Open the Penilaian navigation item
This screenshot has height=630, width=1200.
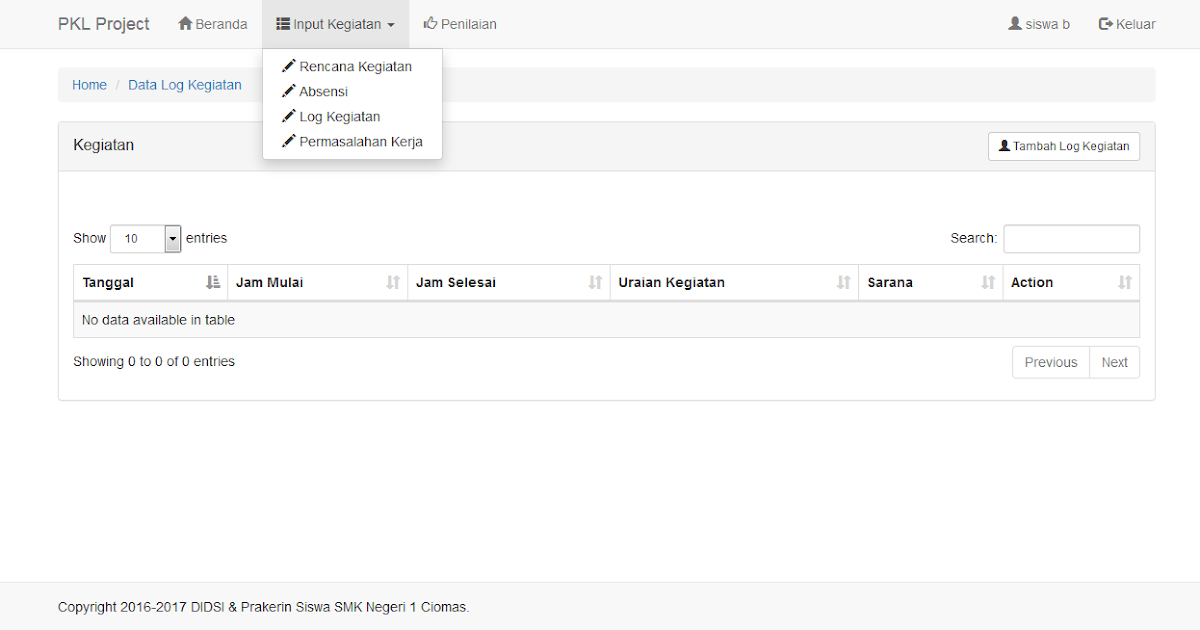pyautogui.click(x=460, y=24)
